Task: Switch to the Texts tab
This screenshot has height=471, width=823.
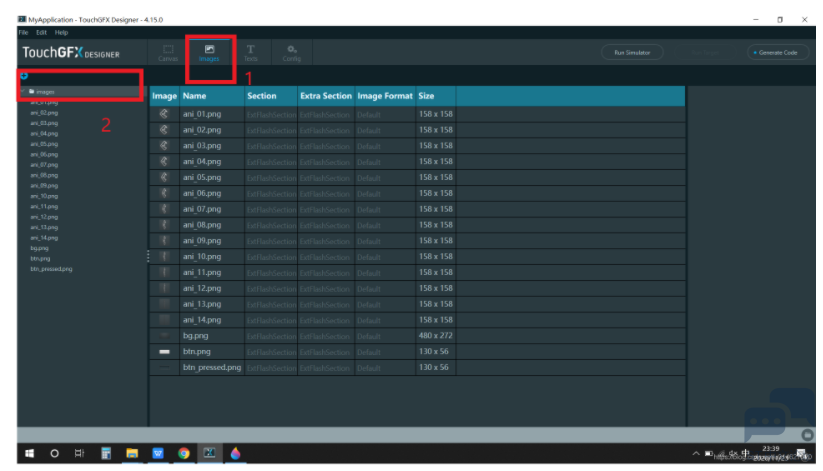Action: 251,53
